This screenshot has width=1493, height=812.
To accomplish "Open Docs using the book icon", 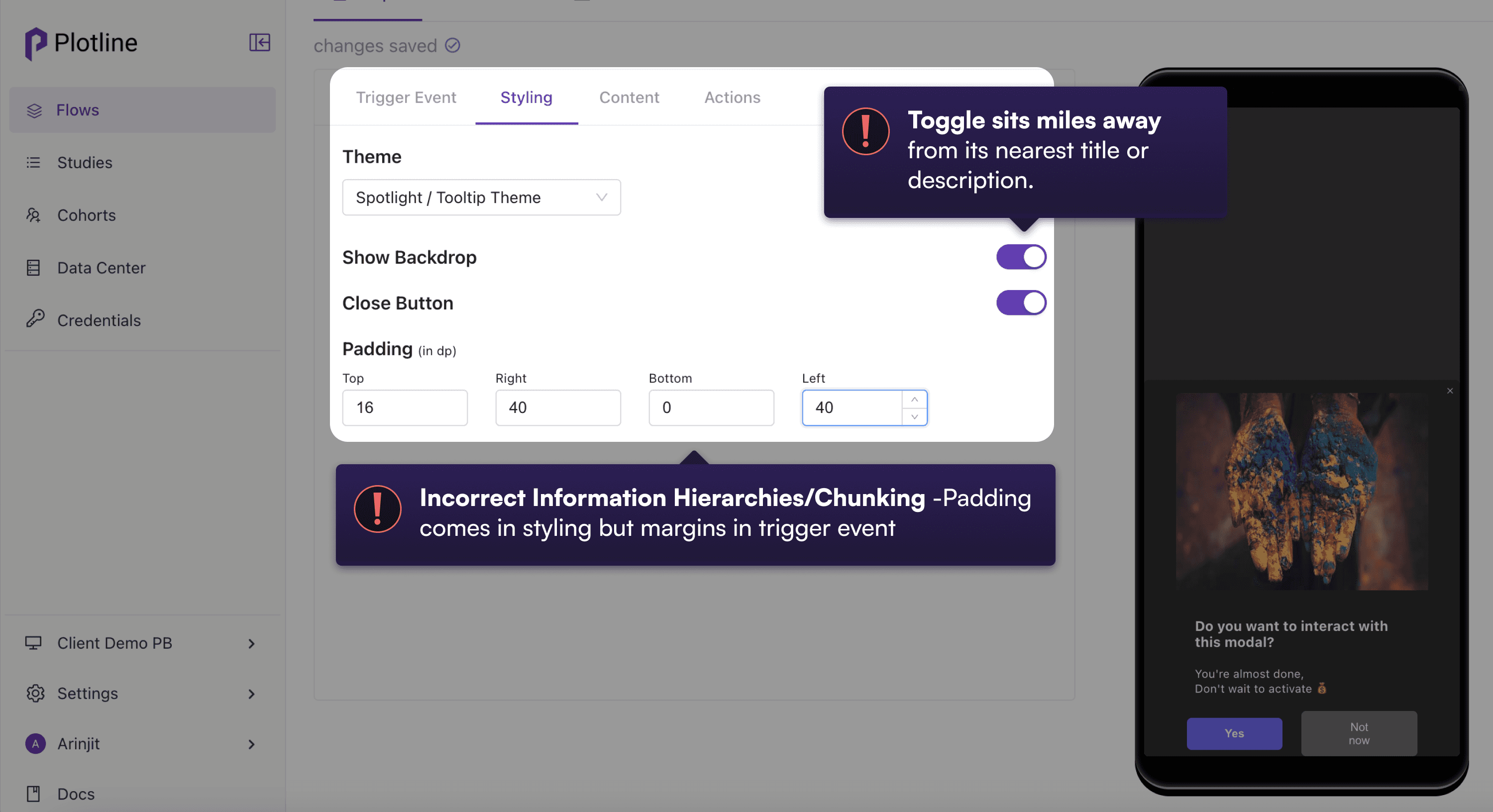I will (x=34, y=794).
